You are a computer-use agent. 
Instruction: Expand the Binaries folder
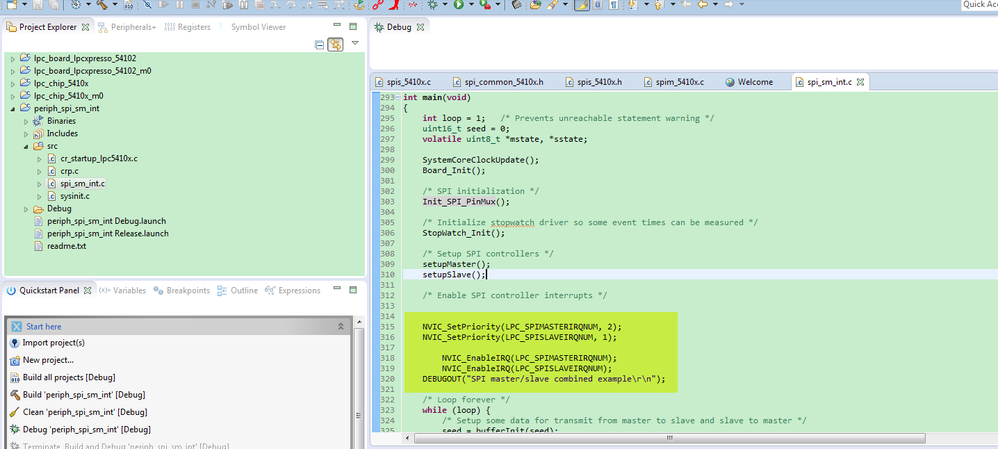pyautogui.click(x=26, y=121)
